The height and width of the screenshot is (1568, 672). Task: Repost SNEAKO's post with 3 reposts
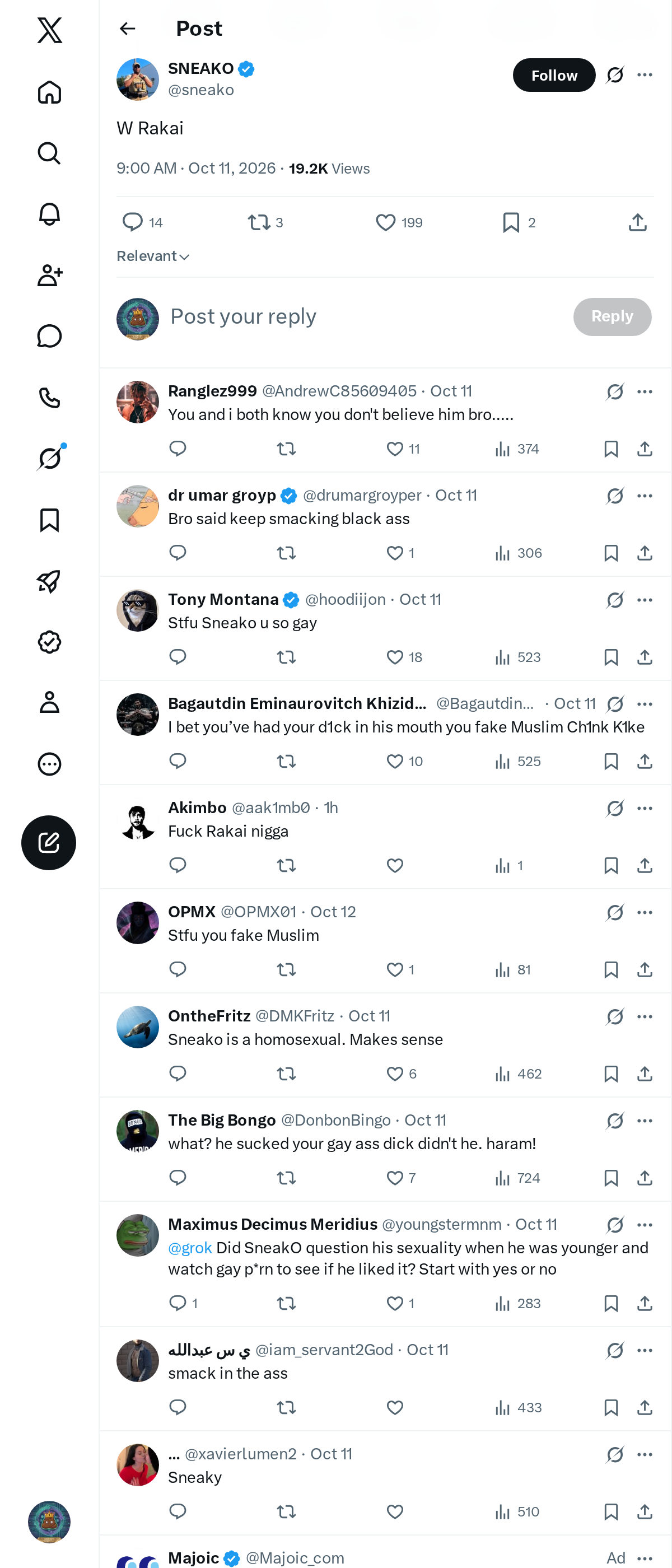coord(265,223)
